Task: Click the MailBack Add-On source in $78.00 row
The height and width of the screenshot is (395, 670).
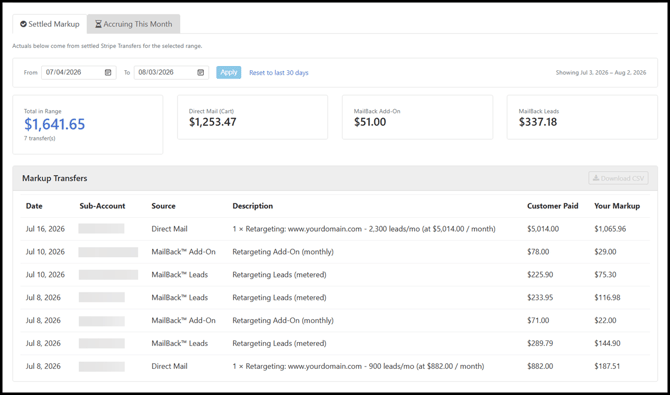Action: 183,252
